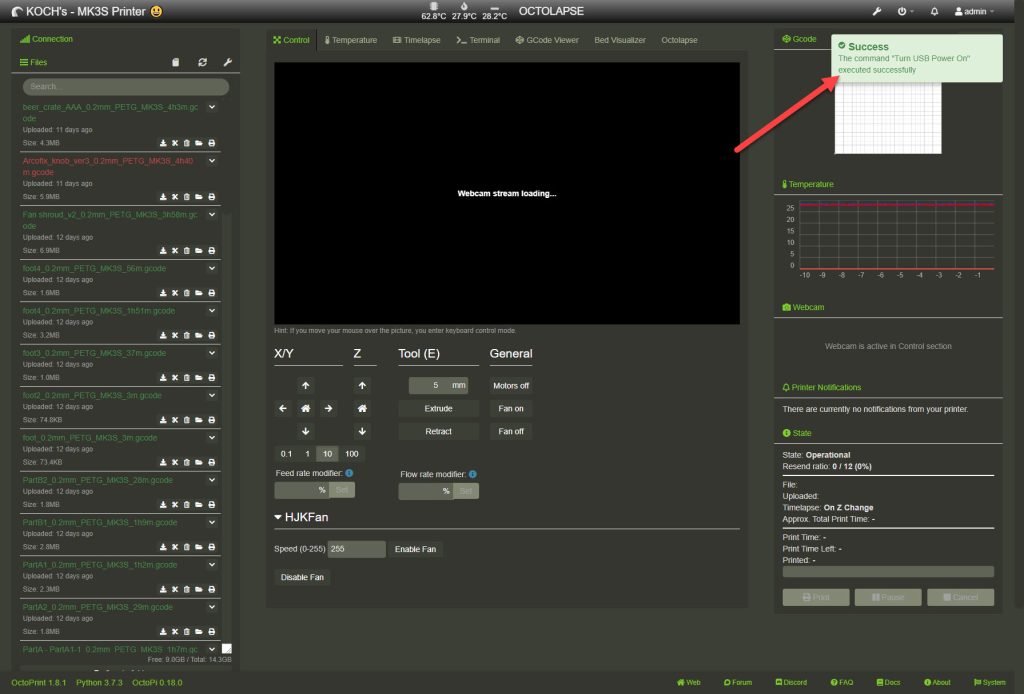Jog the head left on X axis

[x=283, y=409]
